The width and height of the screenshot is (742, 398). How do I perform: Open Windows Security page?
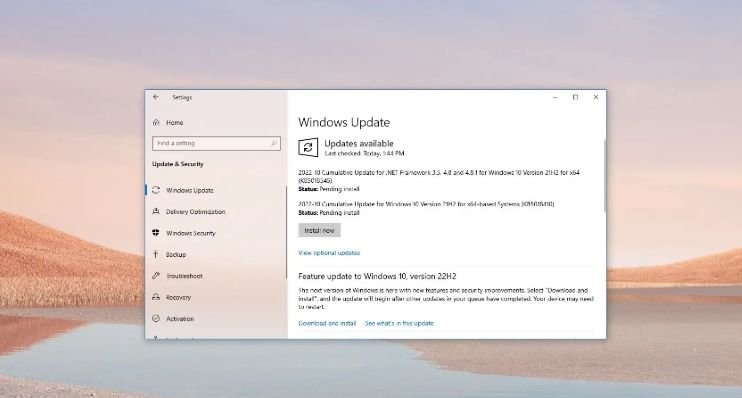pos(191,233)
